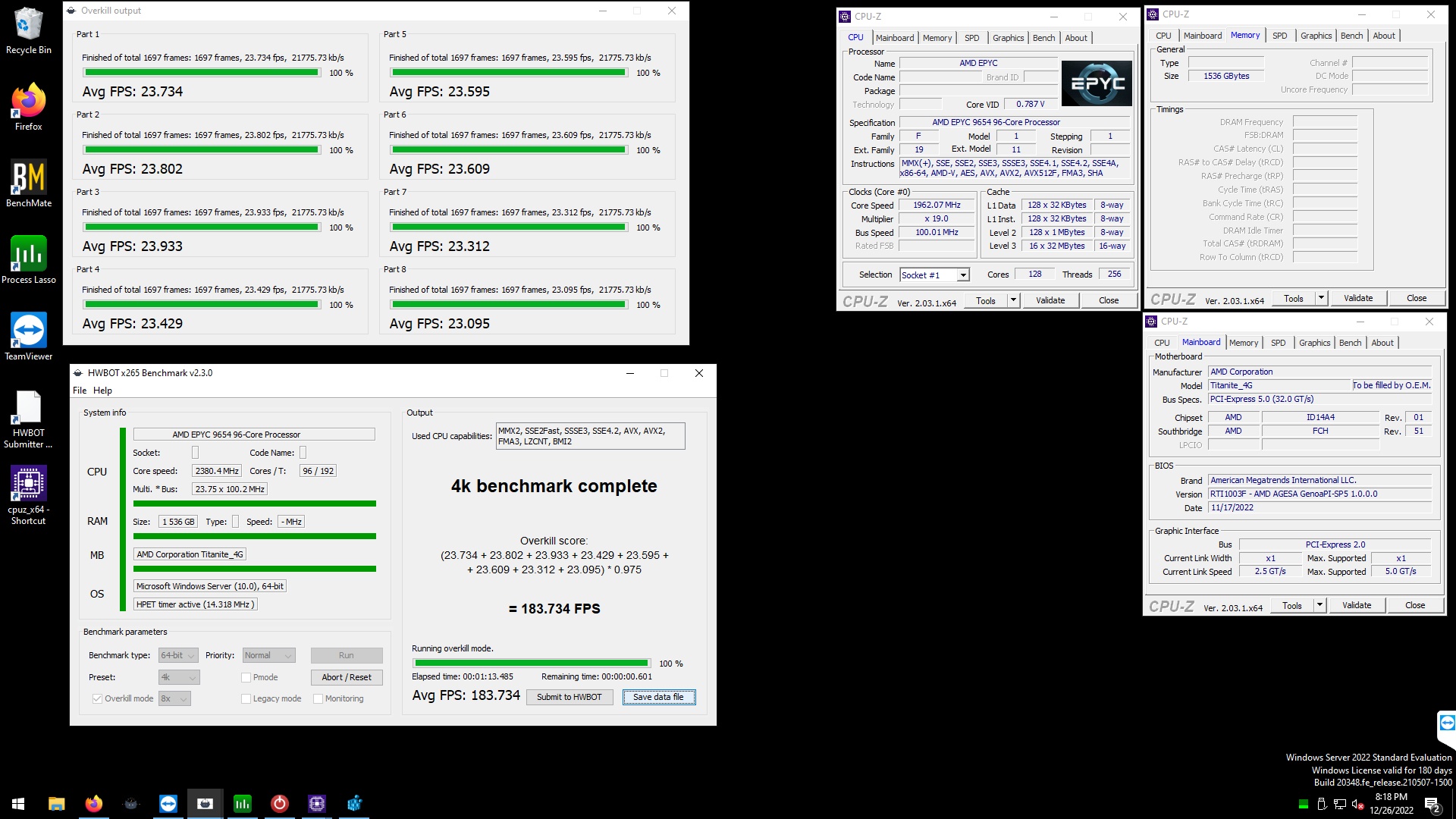
Task: Click the Used CPU capabilities text box
Action: coord(590,436)
